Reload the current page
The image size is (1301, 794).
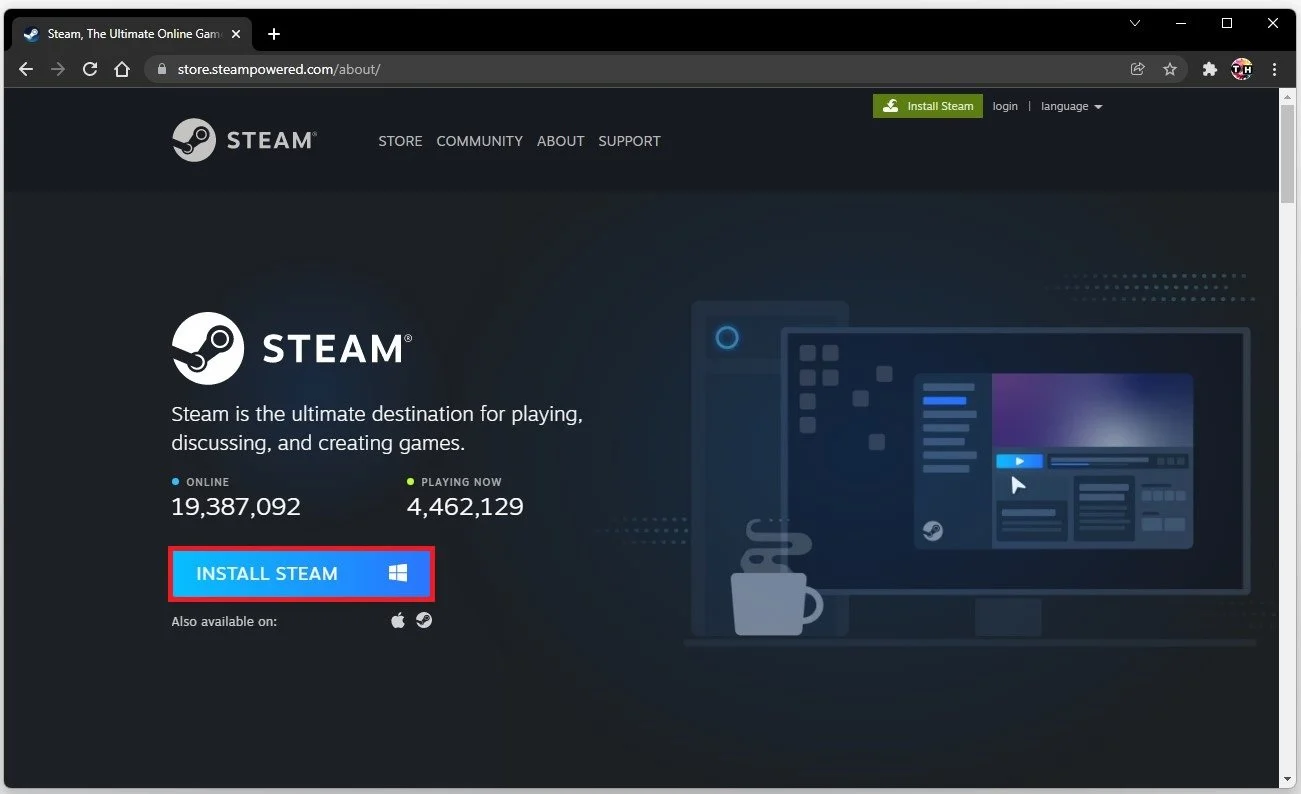click(90, 69)
